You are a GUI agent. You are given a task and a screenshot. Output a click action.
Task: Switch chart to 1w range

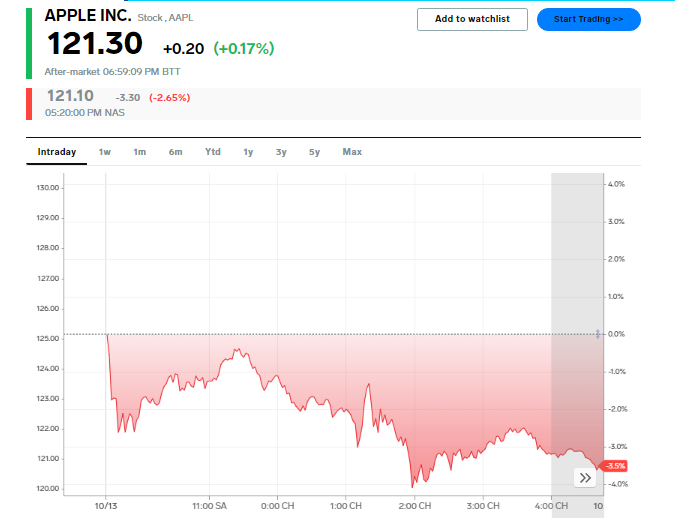(105, 152)
